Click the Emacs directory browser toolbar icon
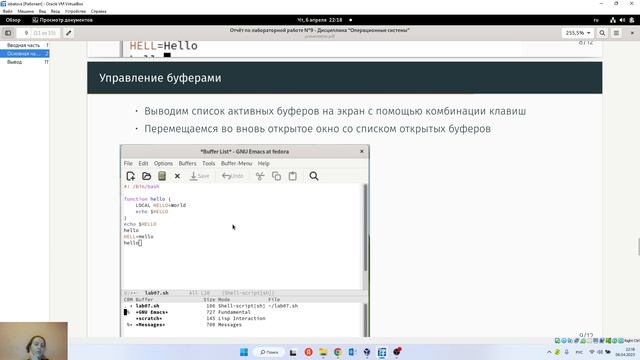 [x=162, y=176]
